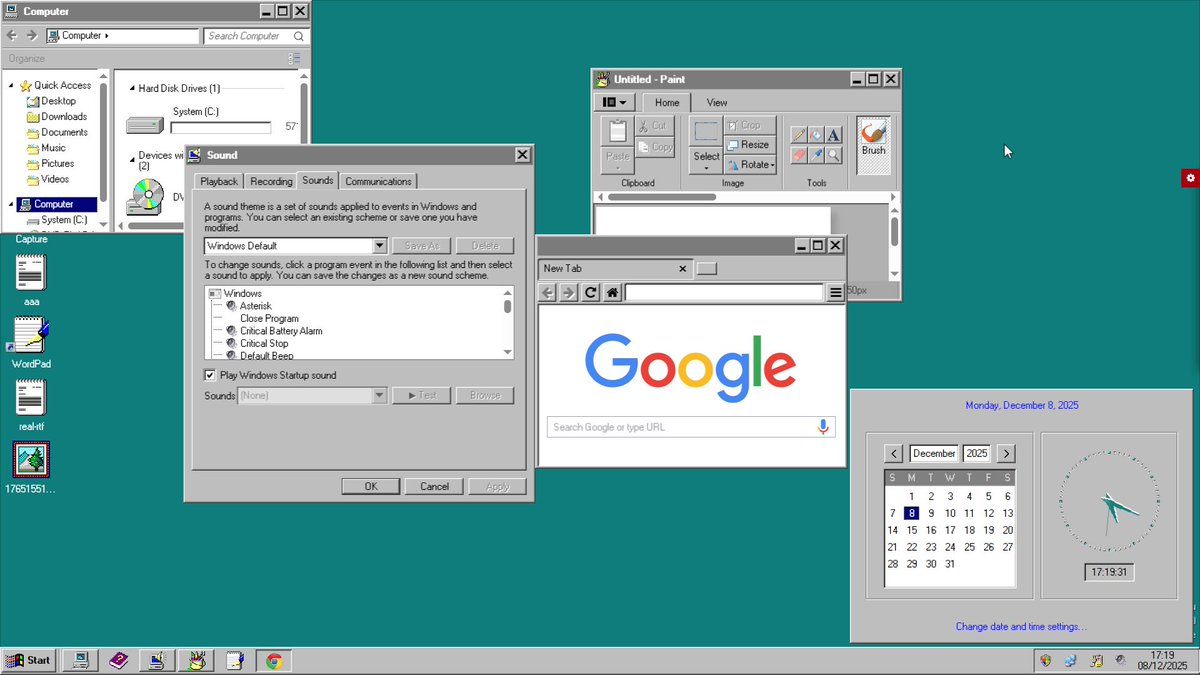Select the Eraser tool in Paint
Image resolution: width=1200 pixels, height=675 pixels.
[799, 155]
